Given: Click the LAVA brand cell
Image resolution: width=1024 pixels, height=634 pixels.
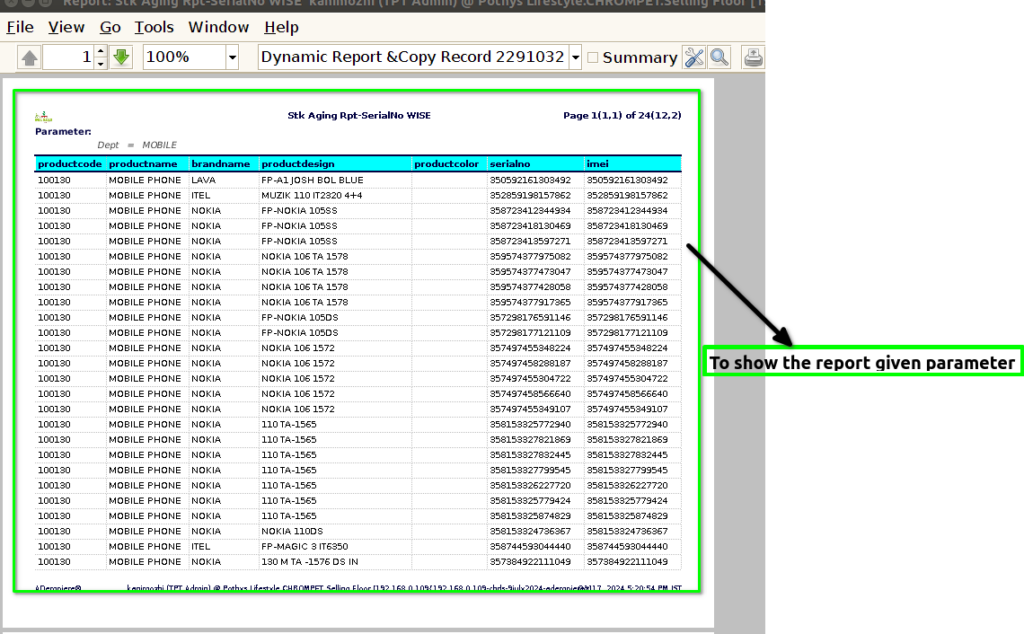Looking at the screenshot, I should point(203,180).
